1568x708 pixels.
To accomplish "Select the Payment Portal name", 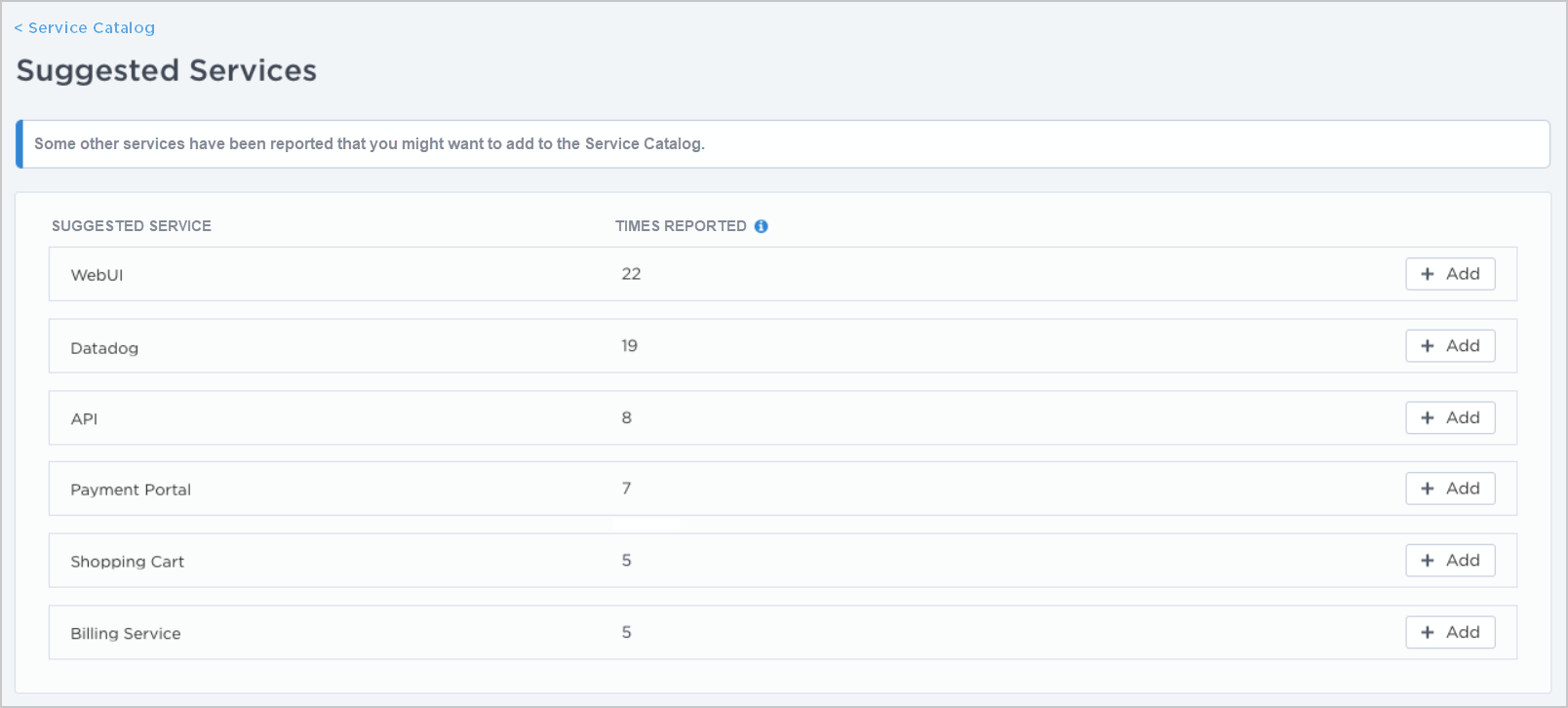I will click(x=131, y=490).
